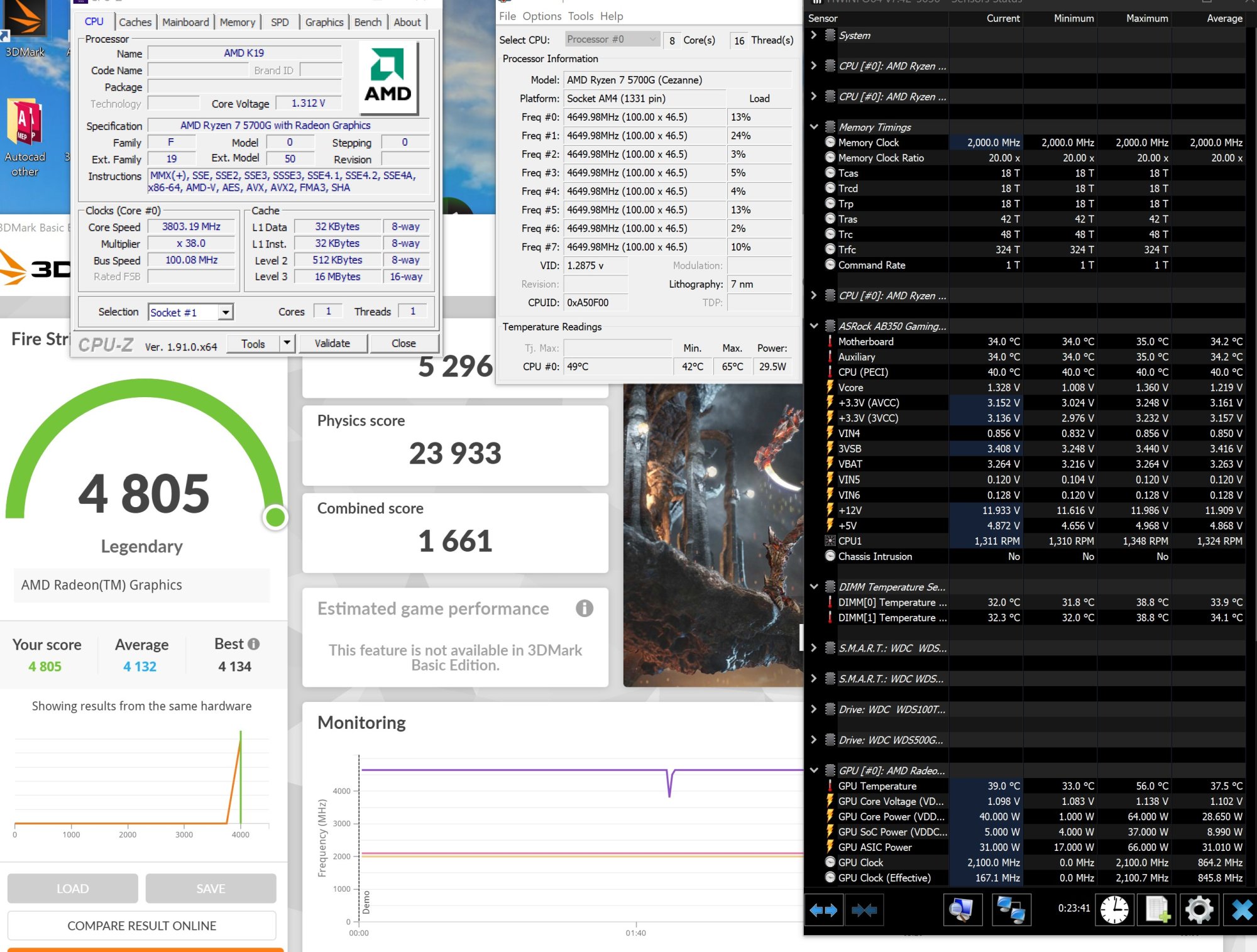Open HWiNFO sensor settings gear icon
Screen dimensions: 1257x952
coord(1199,910)
